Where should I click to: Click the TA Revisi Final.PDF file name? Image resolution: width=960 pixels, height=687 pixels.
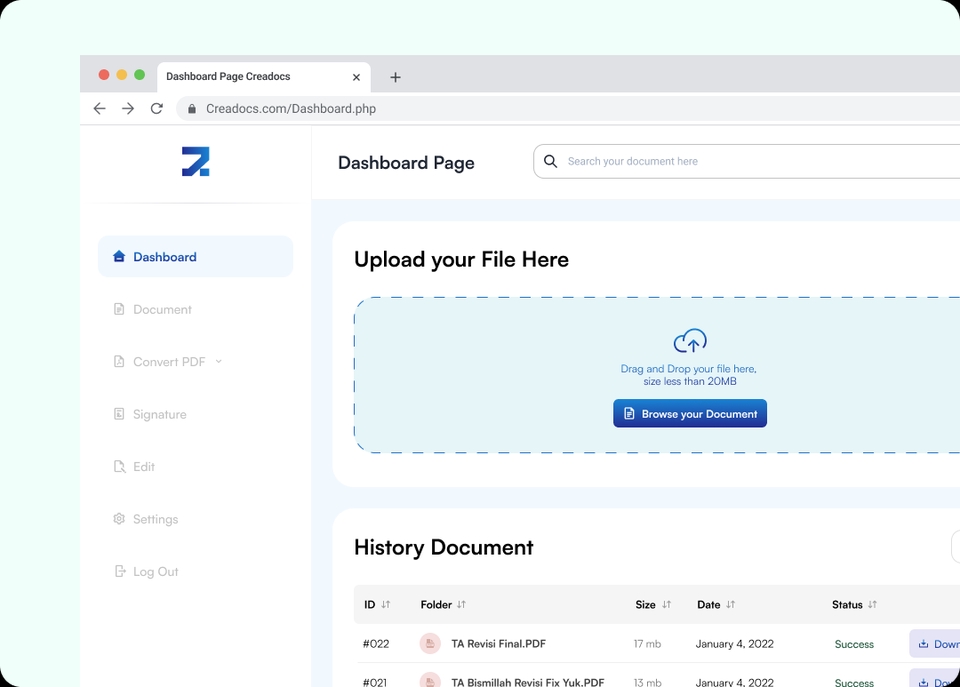click(498, 644)
